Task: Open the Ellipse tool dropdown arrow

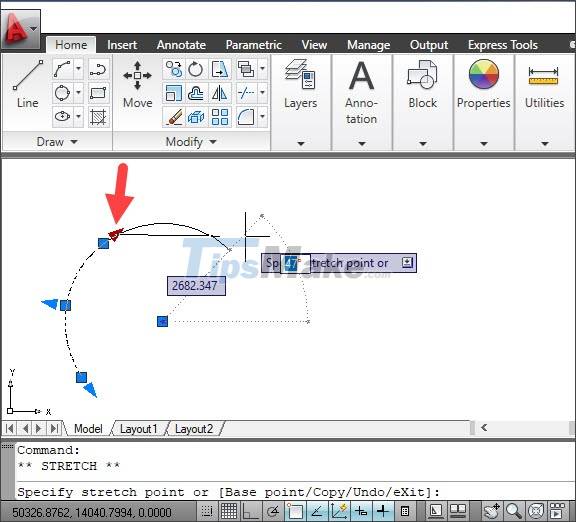Action: [x=78, y=116]
